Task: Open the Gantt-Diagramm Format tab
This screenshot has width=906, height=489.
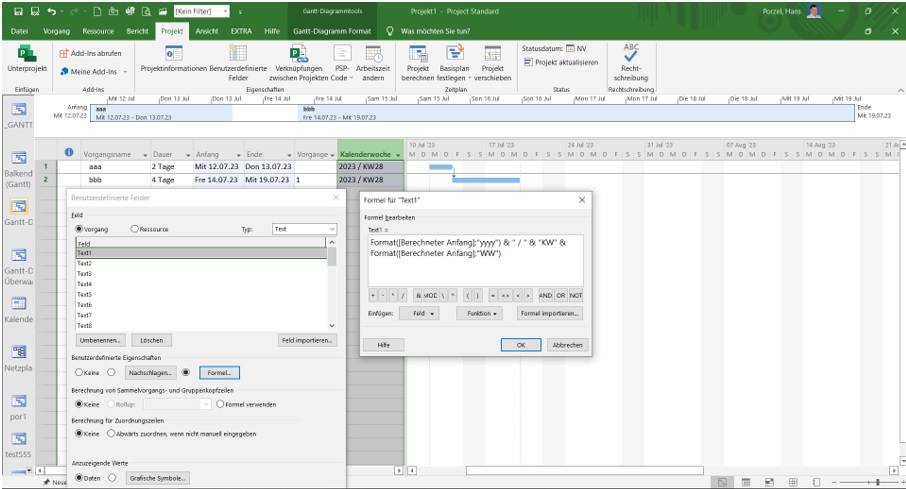Action: [332, 31]
